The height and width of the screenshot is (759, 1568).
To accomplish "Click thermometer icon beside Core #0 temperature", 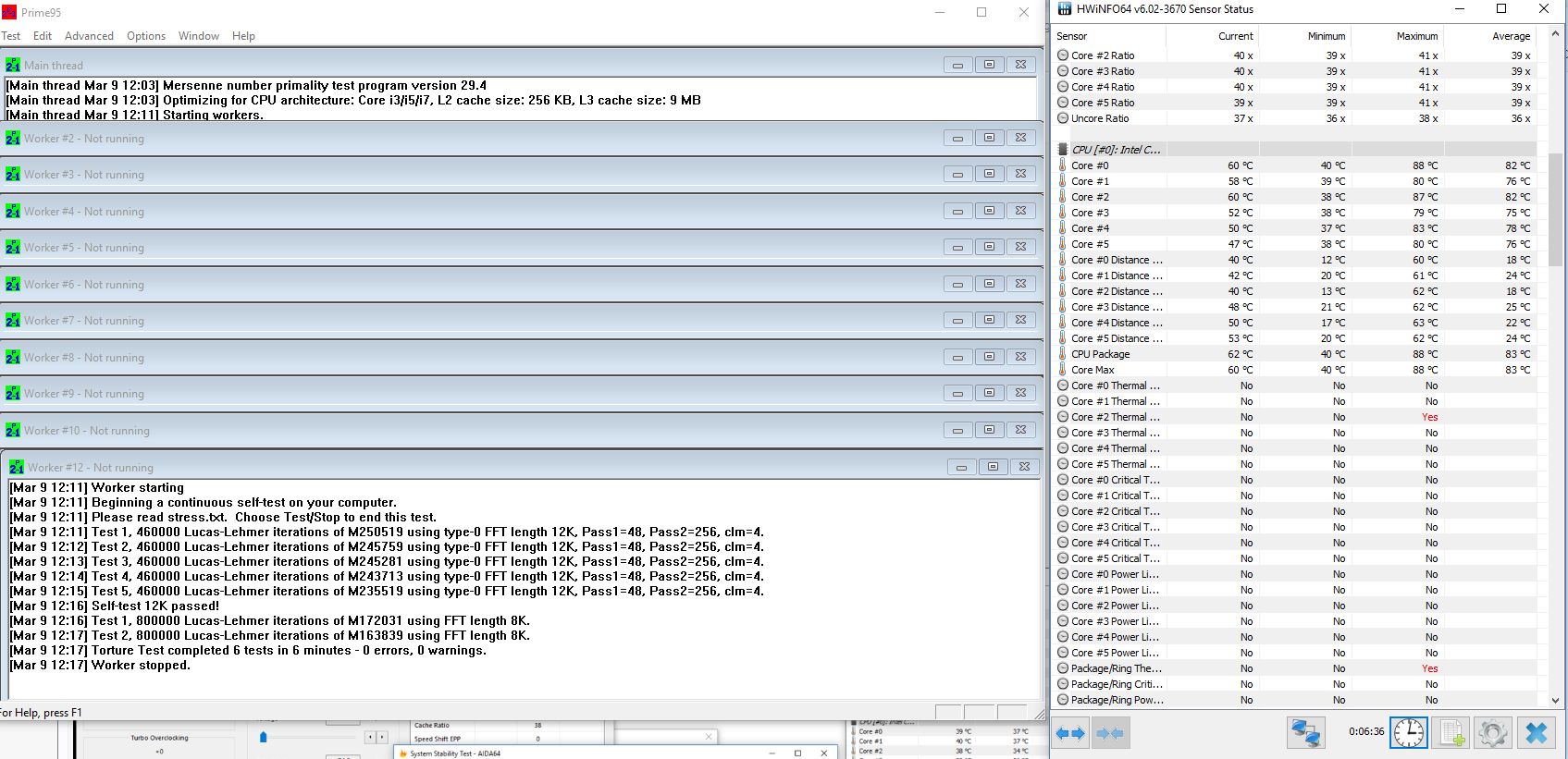I will [x=1063, y=165].
